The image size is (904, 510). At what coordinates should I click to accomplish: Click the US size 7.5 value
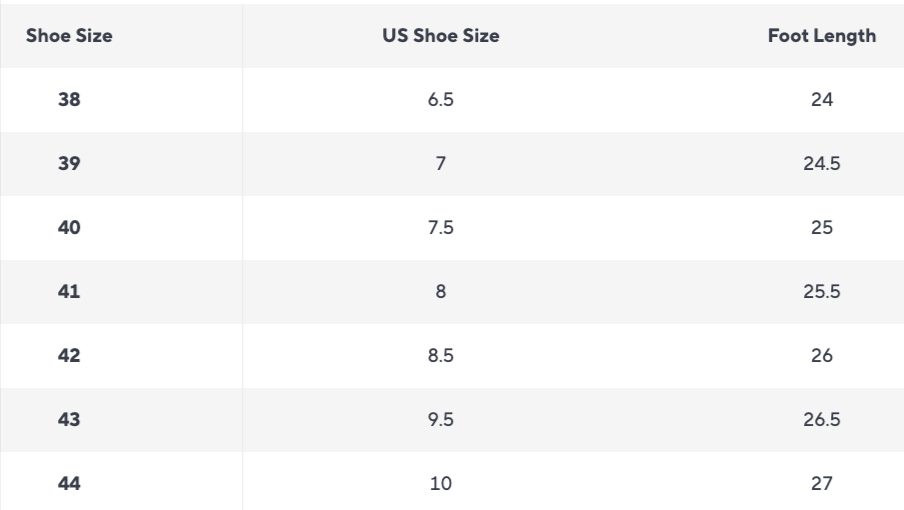pos(441,228)
